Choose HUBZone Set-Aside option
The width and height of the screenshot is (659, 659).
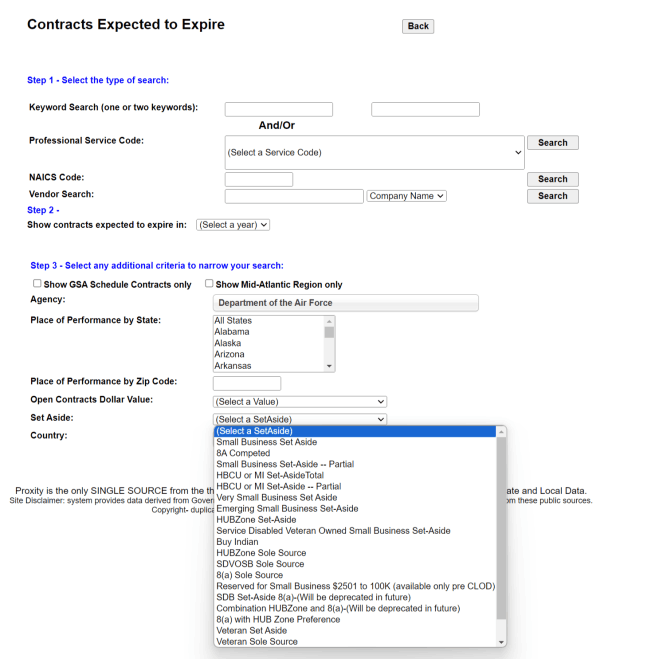(355, 520)
